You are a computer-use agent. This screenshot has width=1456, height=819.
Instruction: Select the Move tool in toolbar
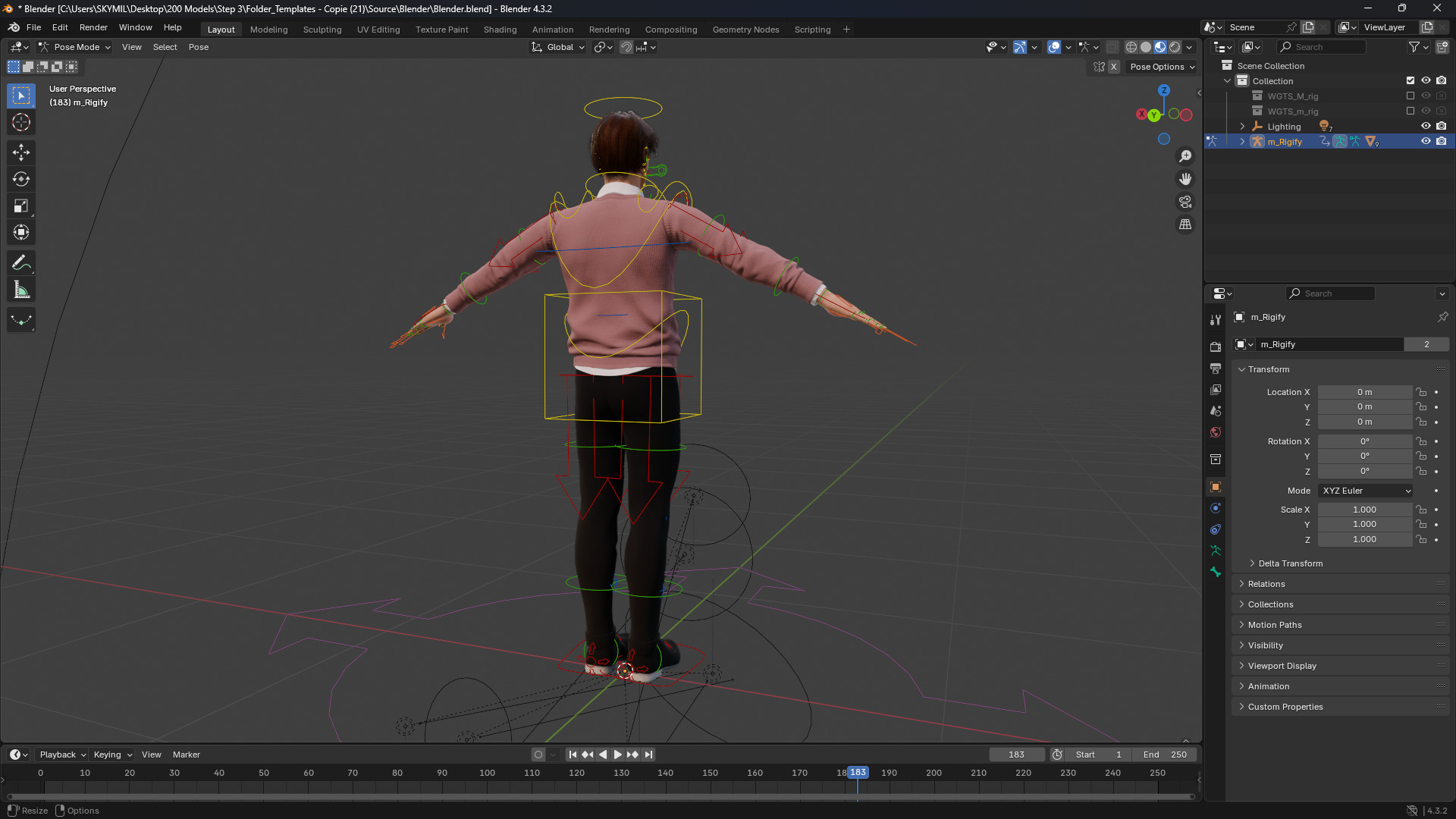(x=21, y=152)
